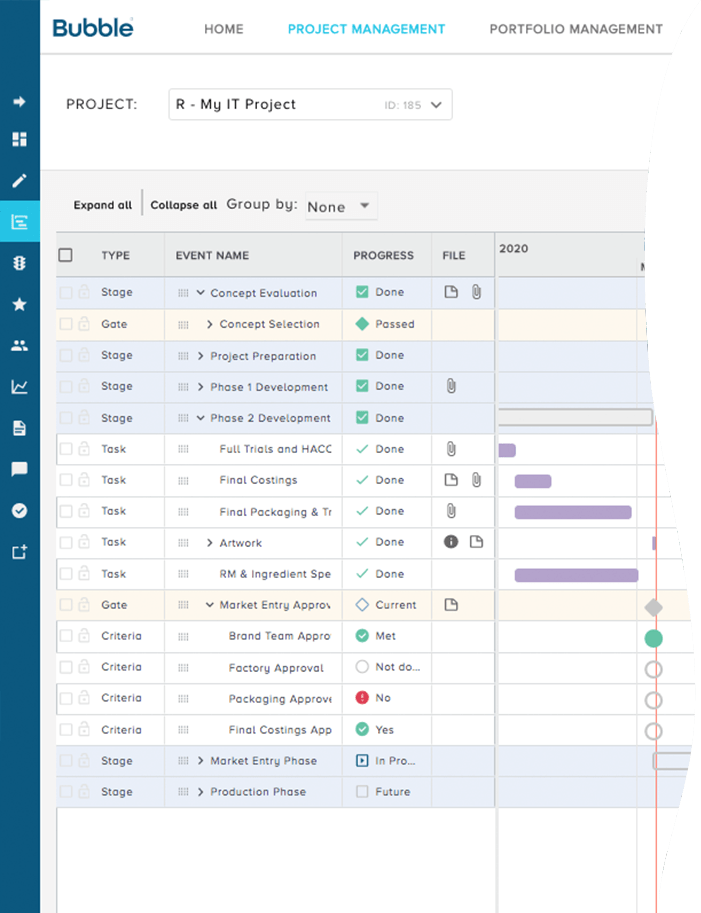Click the Bubble logo
The width and height of the screenshot is (701, 913).
93,28
